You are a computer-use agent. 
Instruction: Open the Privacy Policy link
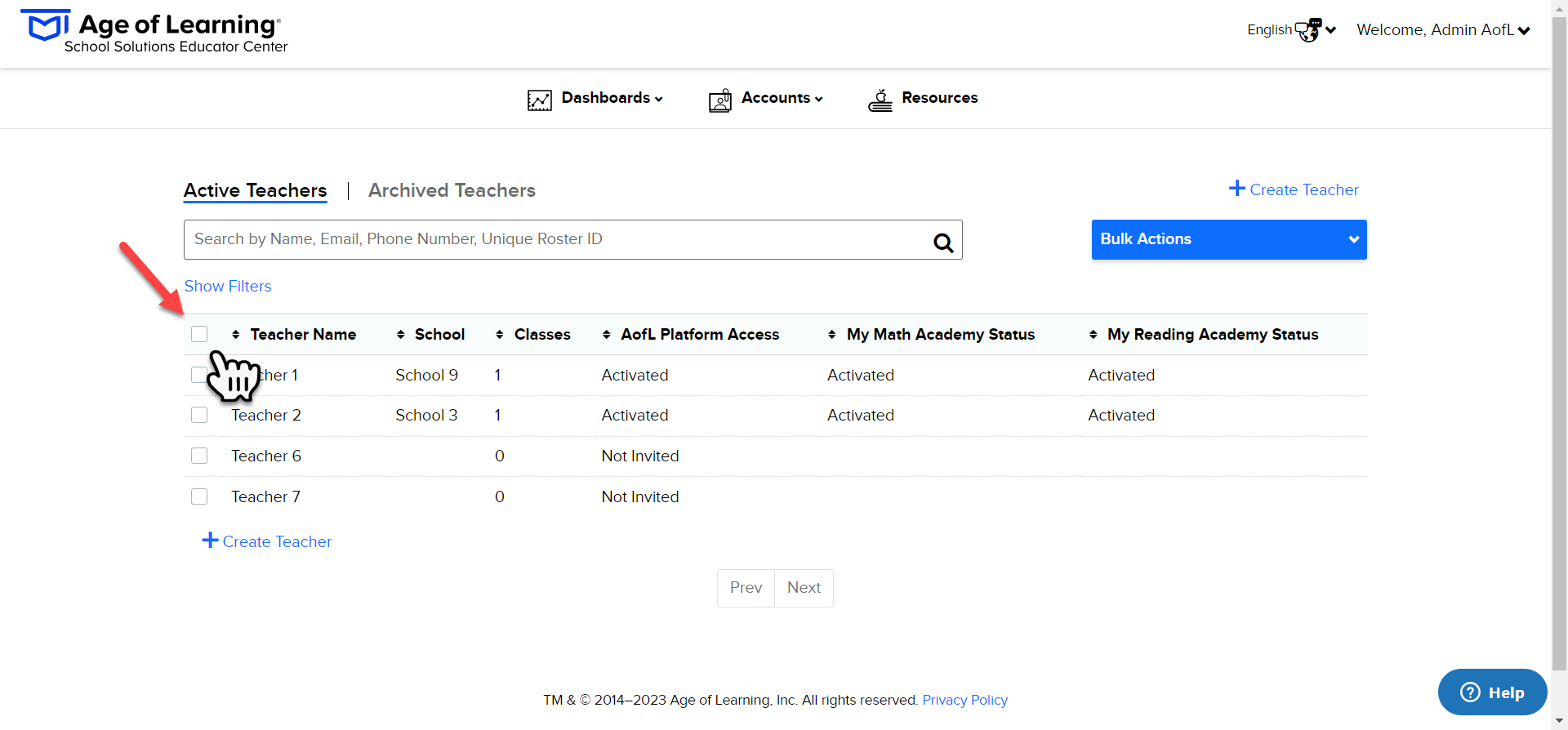[x=964, y=700]
